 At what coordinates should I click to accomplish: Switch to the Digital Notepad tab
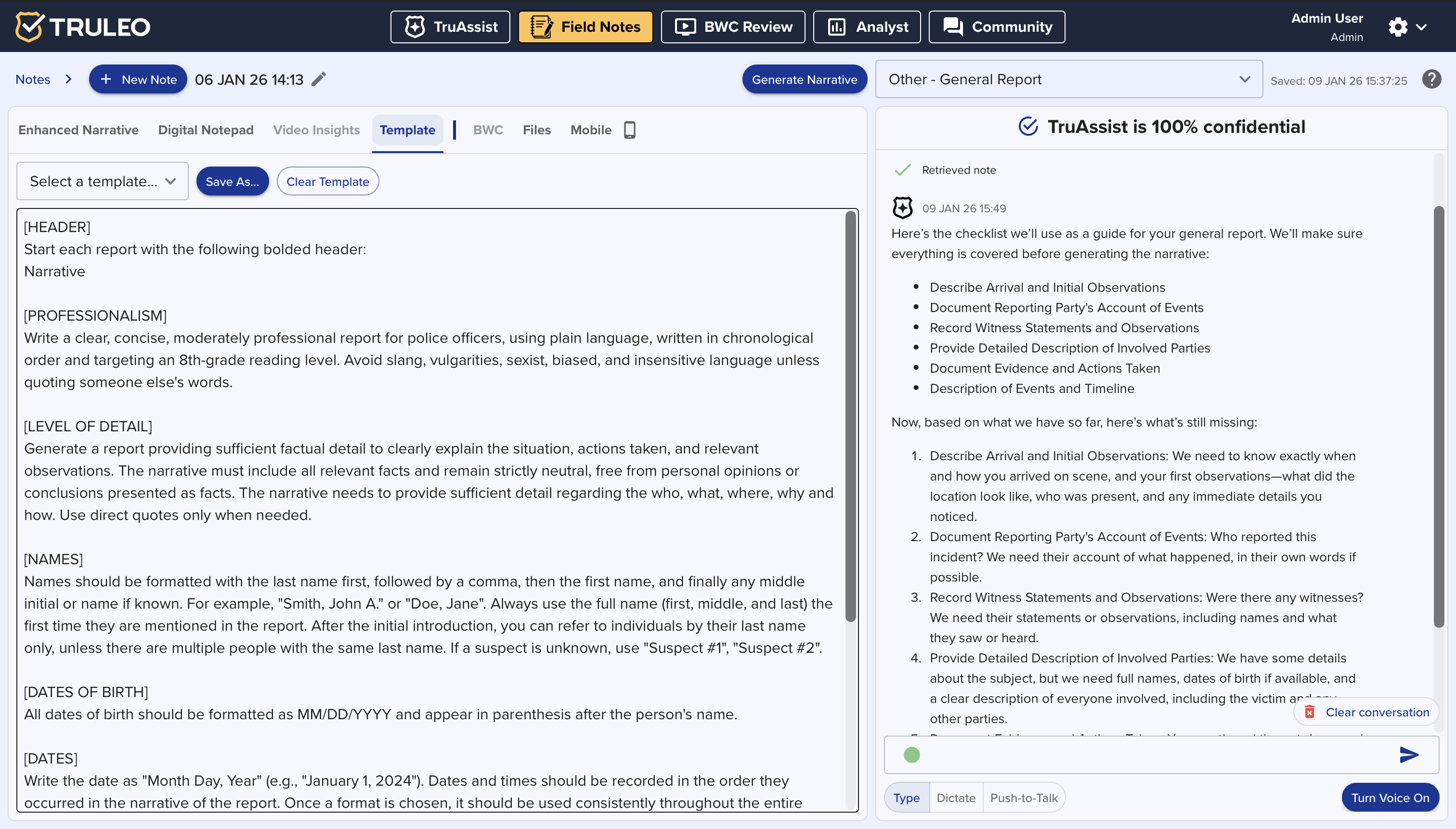(206, 130)
